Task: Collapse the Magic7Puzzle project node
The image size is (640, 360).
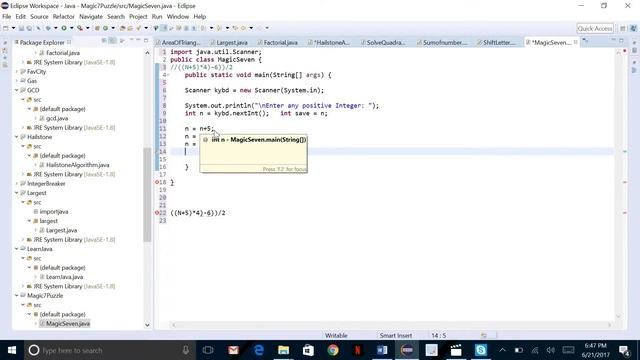Action: [x=17, y=295]
